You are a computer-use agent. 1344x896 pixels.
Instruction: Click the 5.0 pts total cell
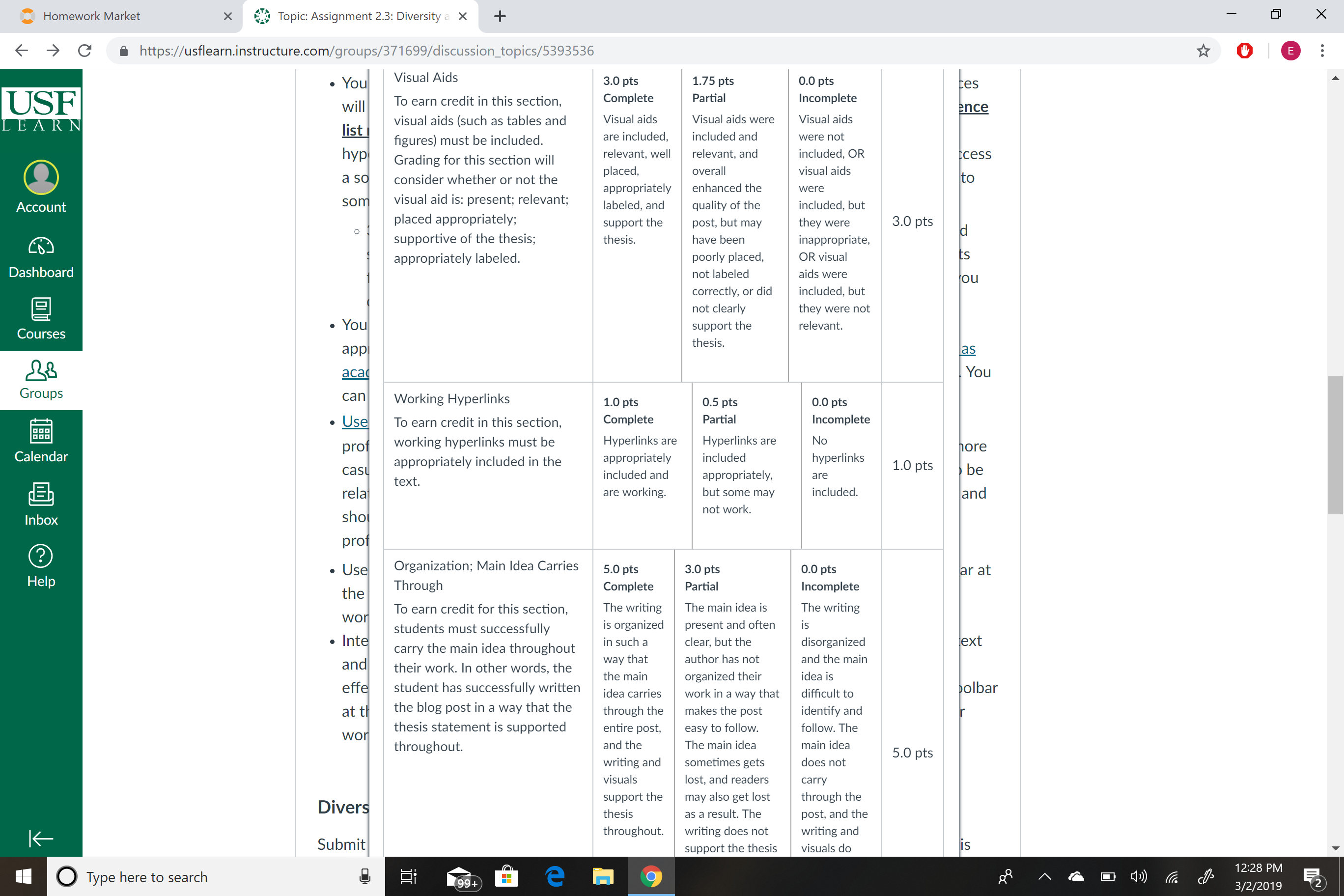(912, 753)
